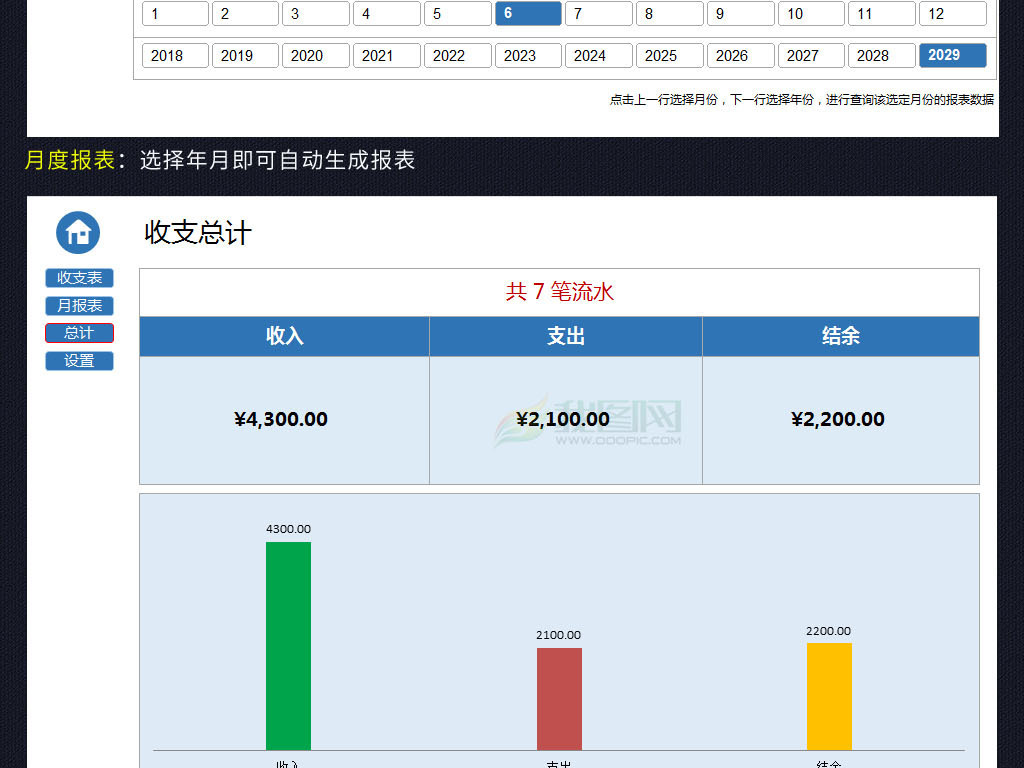Image resolution: width=1024 pixels, height=768 pixels.
Task: Click the ¥2,200.00 balance cell
Action: coord(840,419)
